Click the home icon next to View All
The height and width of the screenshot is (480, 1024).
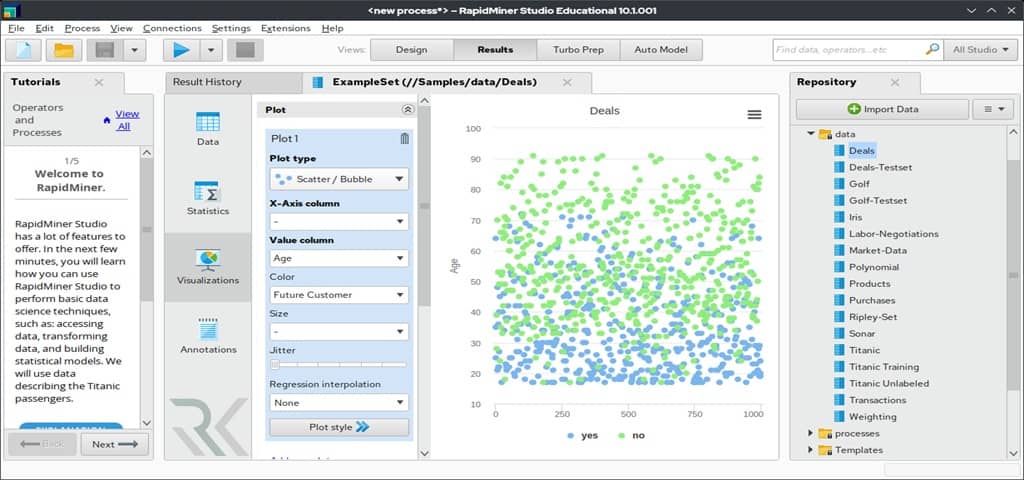107,120
